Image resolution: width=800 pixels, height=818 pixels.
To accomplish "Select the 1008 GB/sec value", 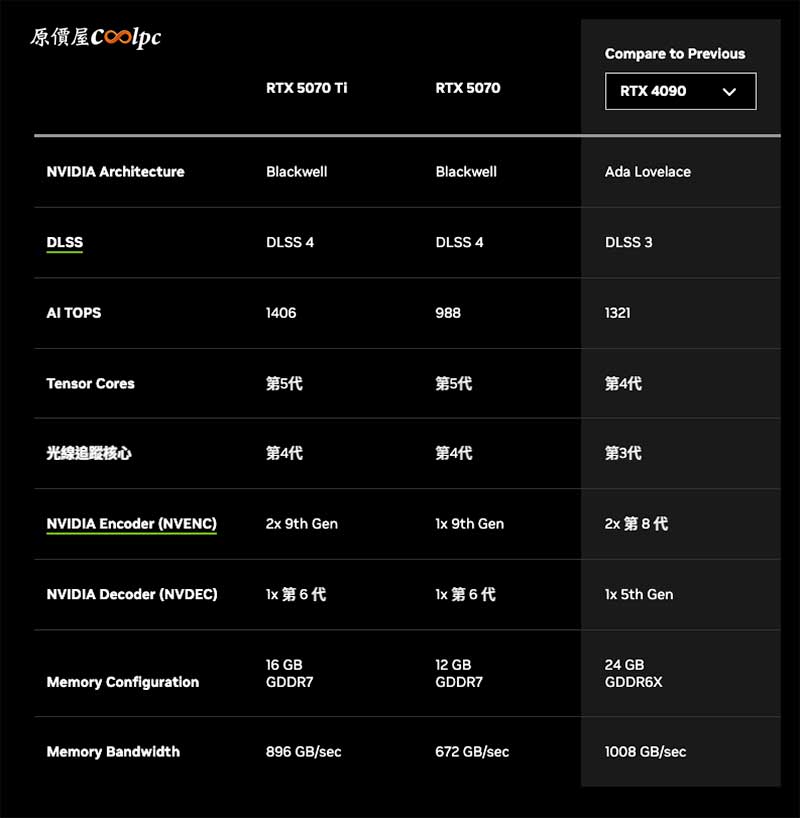I will click(645, 752).
